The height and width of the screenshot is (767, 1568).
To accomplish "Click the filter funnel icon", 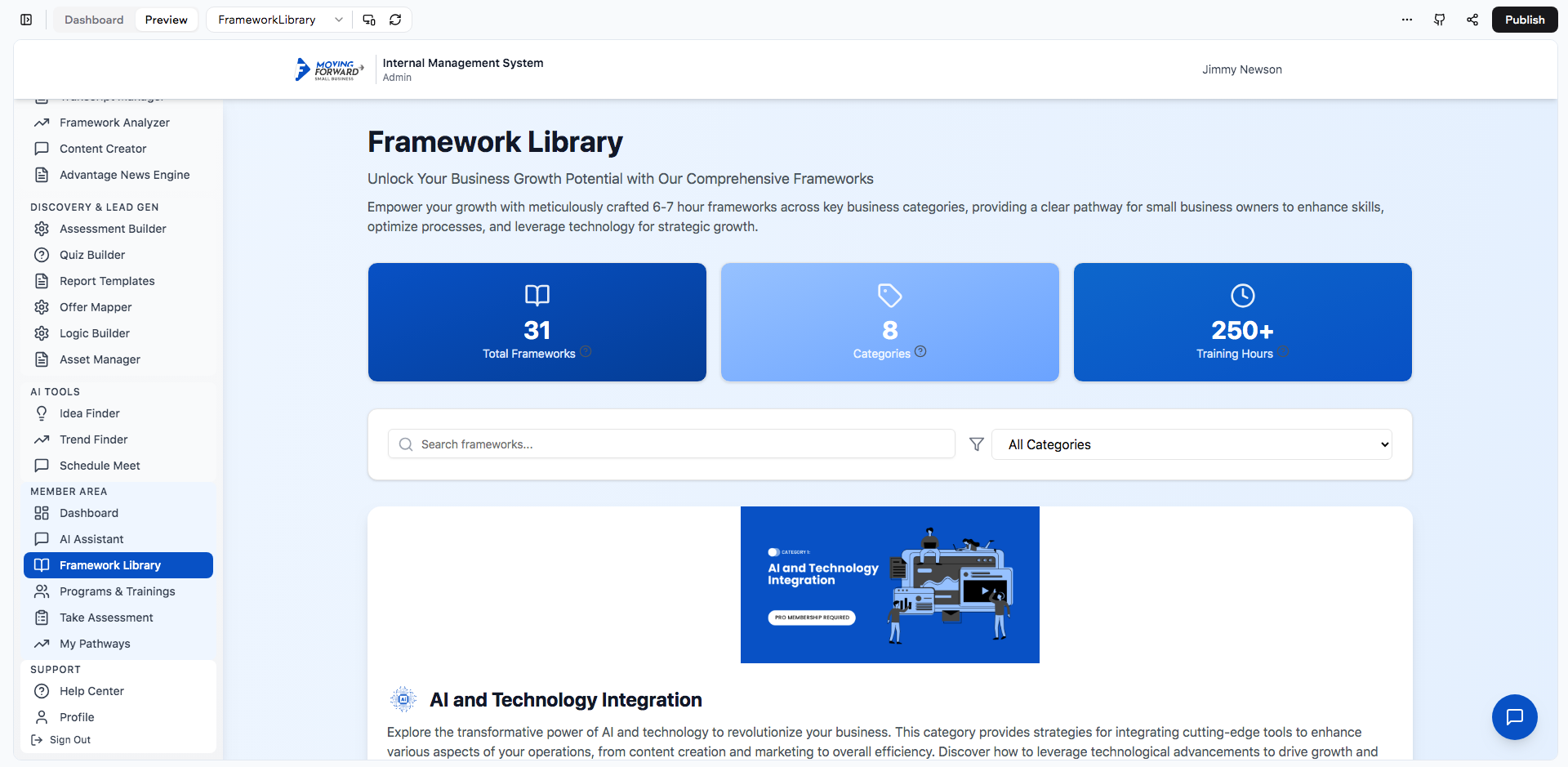I will (976, 444).
